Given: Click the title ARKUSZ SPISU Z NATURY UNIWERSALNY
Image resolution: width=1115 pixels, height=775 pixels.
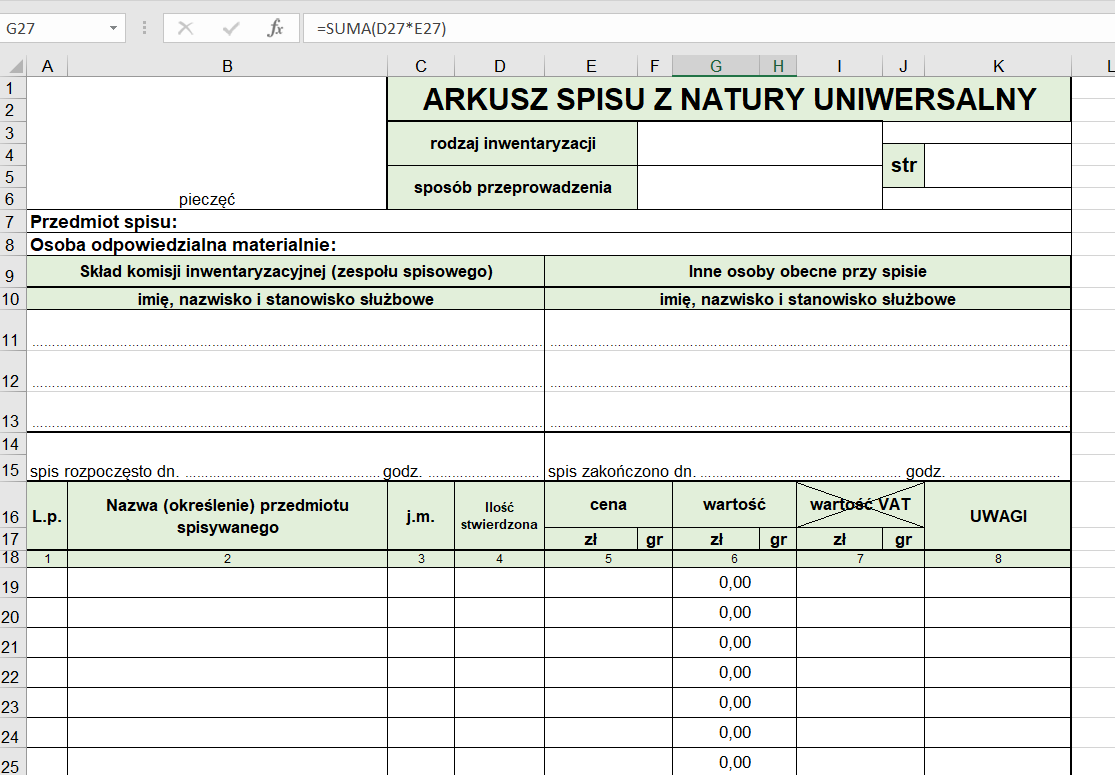Looking at the screenshot, I should 730,100.
